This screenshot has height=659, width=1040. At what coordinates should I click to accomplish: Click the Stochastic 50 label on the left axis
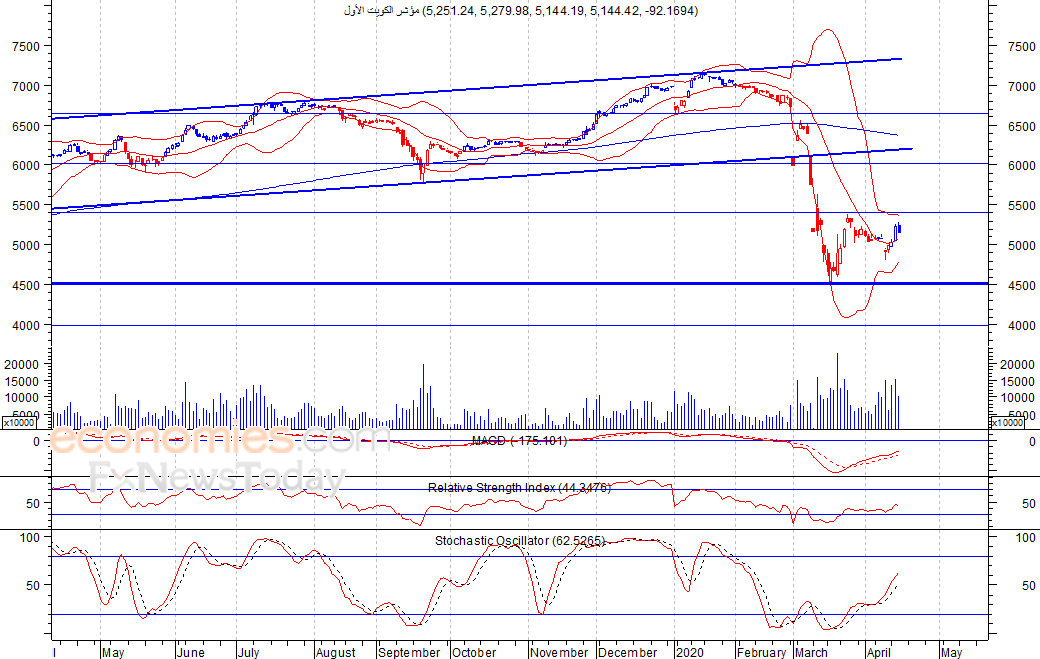click(x=33, y=585)
